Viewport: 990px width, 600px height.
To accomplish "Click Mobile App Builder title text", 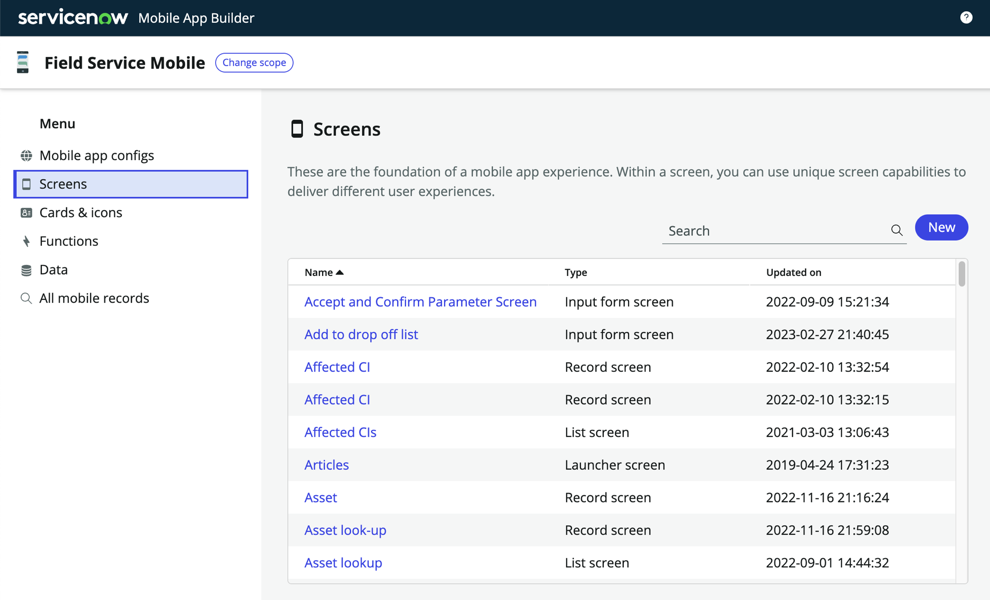I will (196, 18).
